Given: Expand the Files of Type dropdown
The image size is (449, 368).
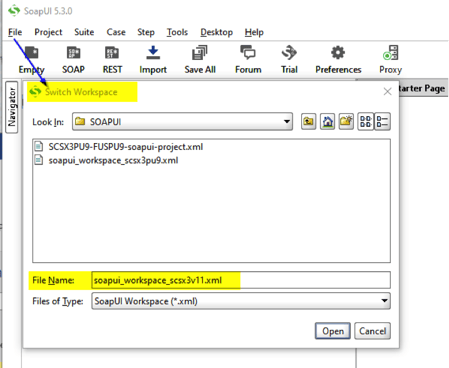Looking at the screenshot, I should (x=384, y=301).
